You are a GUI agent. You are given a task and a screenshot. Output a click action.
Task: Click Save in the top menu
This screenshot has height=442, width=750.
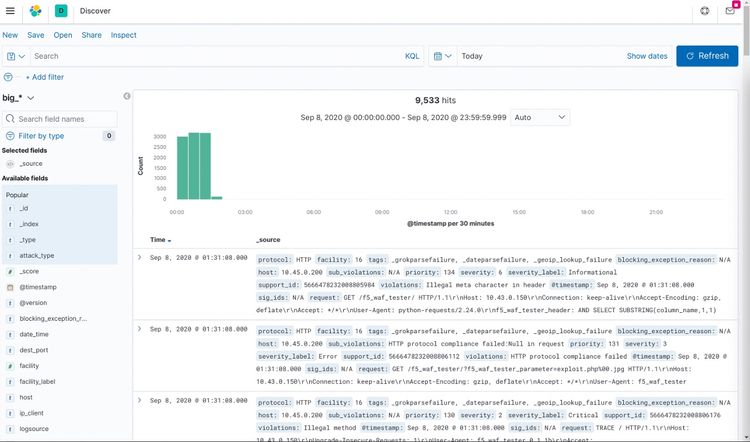tap(36, 35)
